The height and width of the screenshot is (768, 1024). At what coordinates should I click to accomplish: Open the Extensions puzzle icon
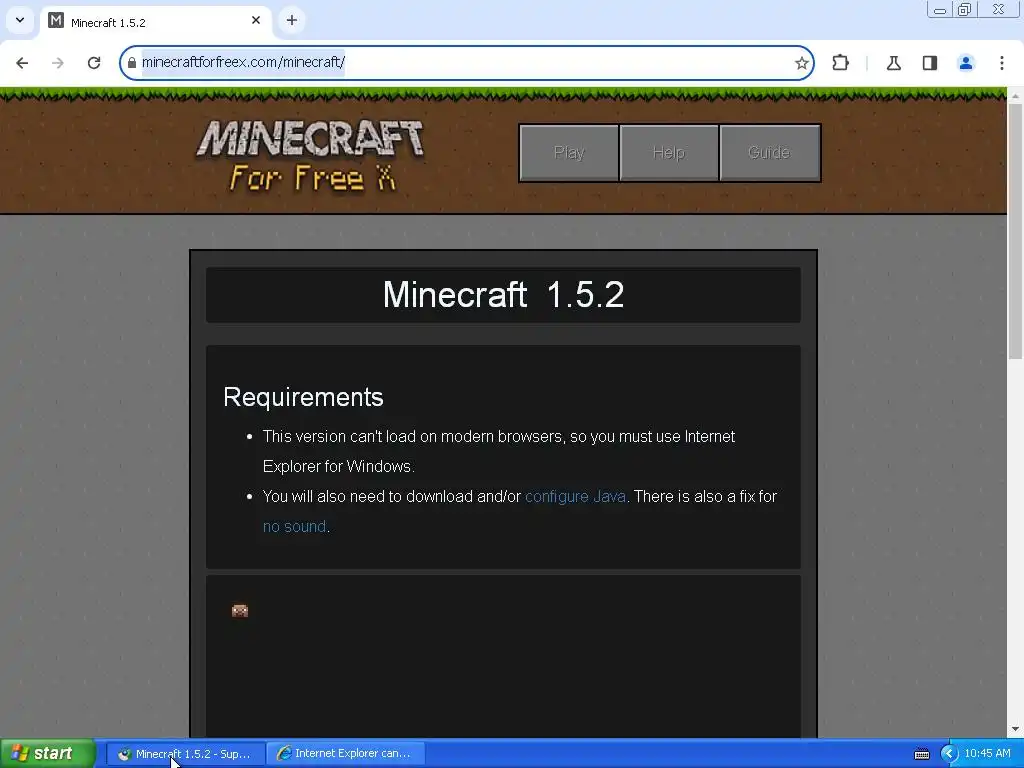point(840,63)
